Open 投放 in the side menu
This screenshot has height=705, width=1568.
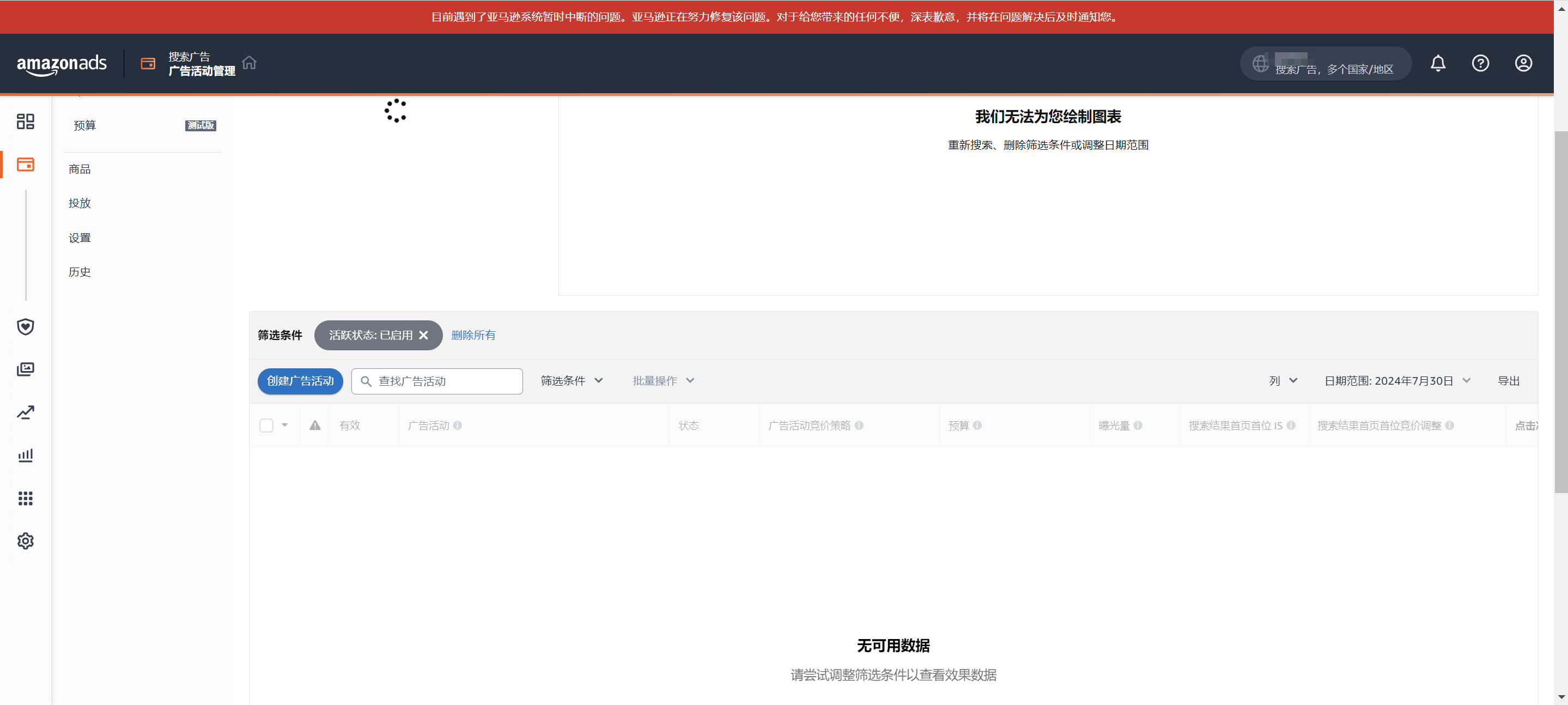pos(79,203)
